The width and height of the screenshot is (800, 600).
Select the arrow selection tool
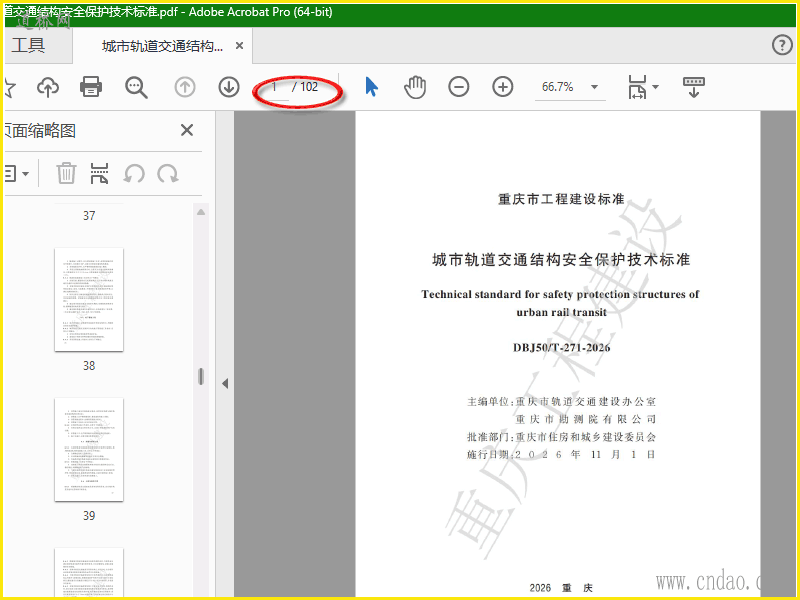[371, 87]
